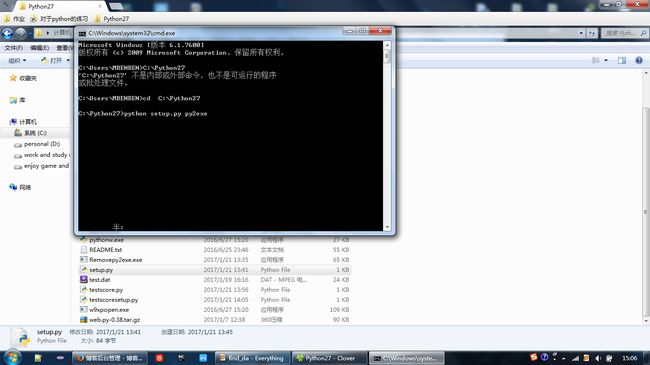Open the 对于python的练习 bookmark
This screenshot has width=650, height=365.
pos(59,19)
